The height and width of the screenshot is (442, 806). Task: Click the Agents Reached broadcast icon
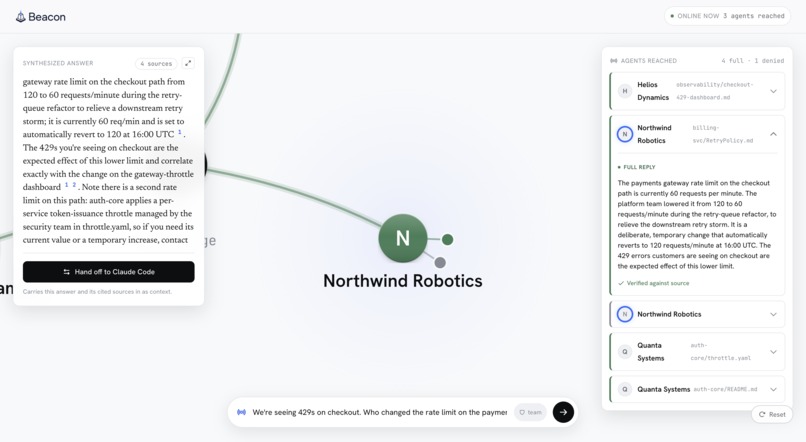613,61
